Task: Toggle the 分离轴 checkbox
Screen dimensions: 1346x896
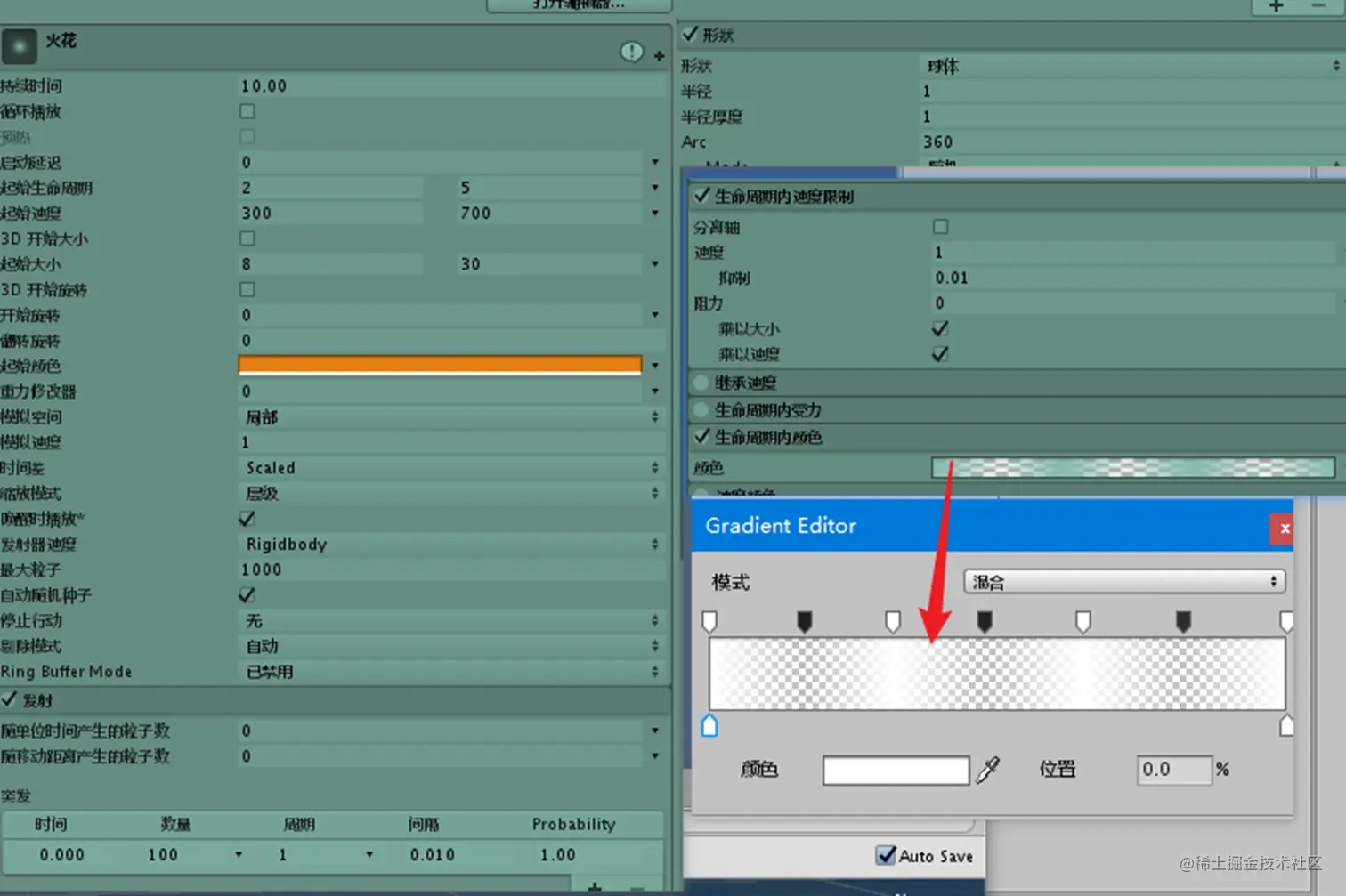Action: tap(940, 227)
